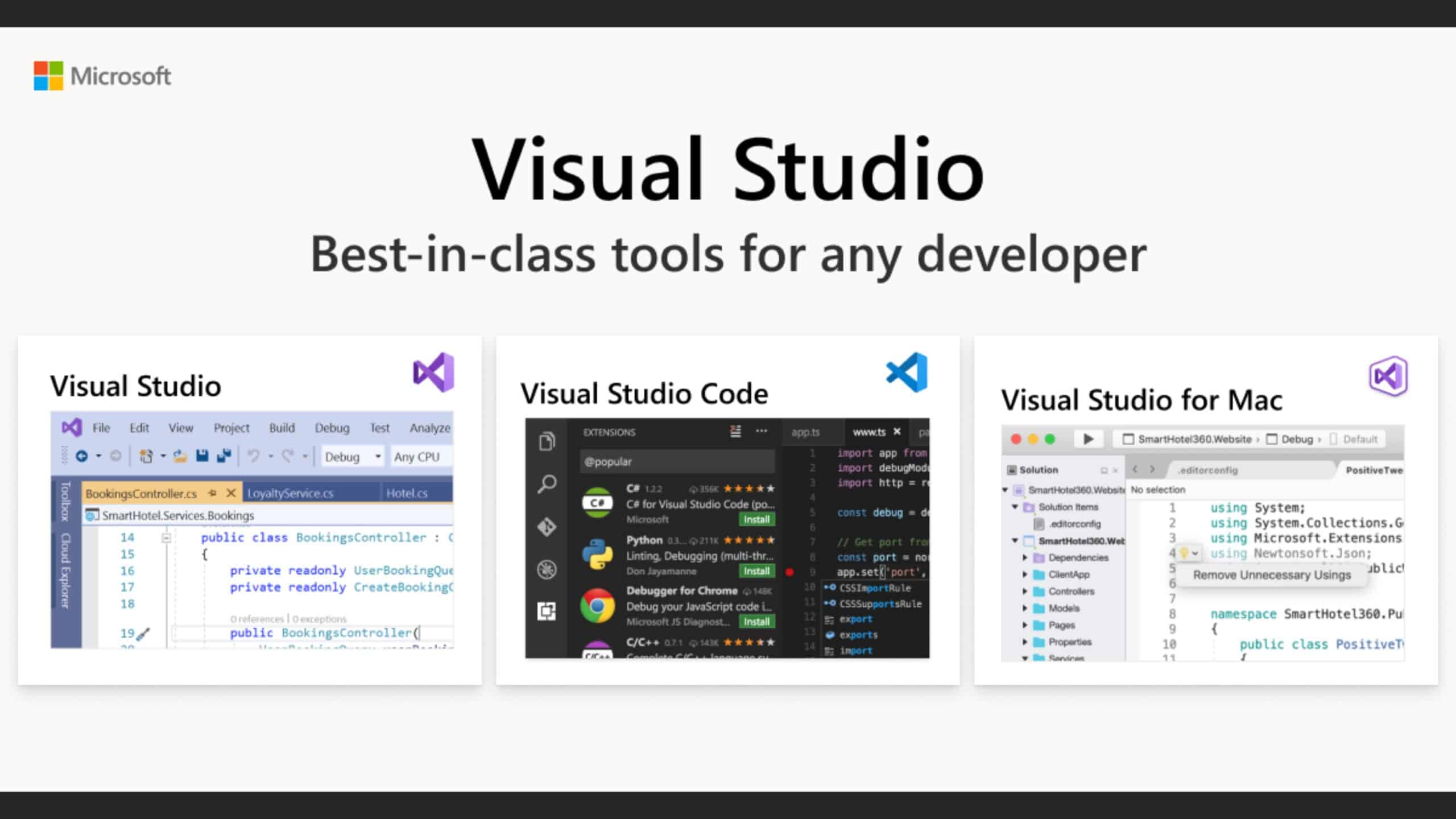Click the Navigate Backward arrow in Visual Studio toolbar
Image resolution: width=1456 pixels, height=819 pixels.
click(82, 456)
